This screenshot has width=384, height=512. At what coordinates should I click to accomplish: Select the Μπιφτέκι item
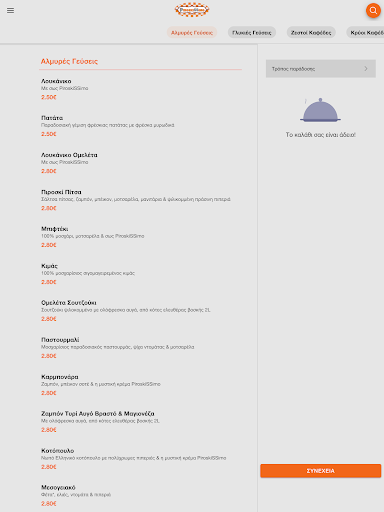(140, 237)
